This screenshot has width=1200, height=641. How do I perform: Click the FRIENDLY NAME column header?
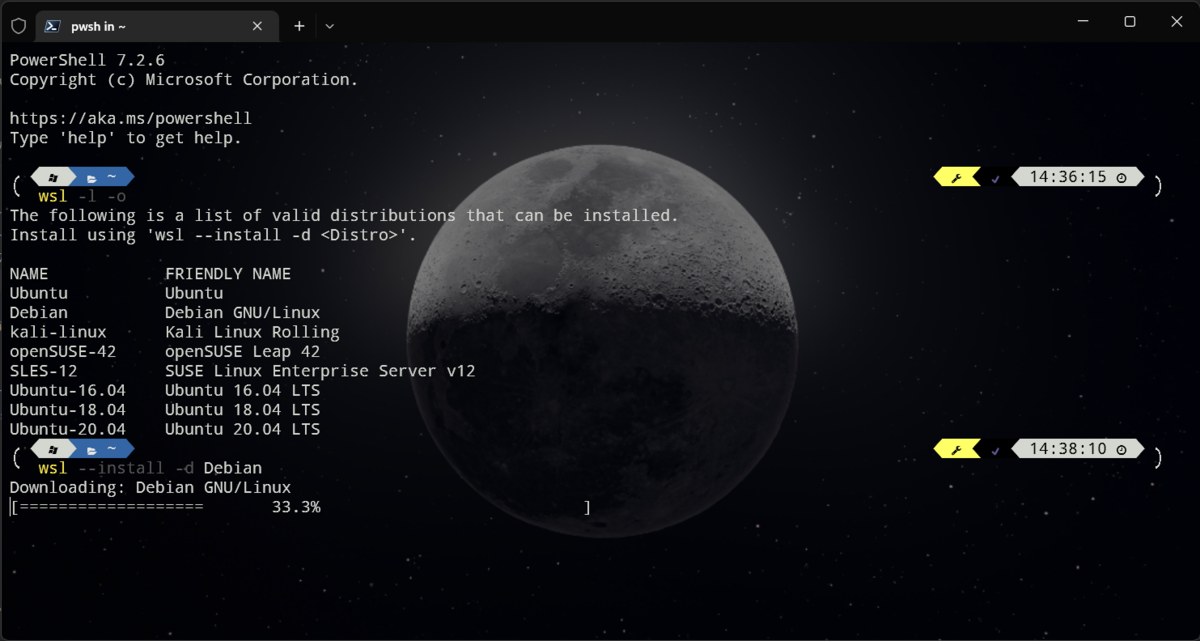tap(228, 274)
